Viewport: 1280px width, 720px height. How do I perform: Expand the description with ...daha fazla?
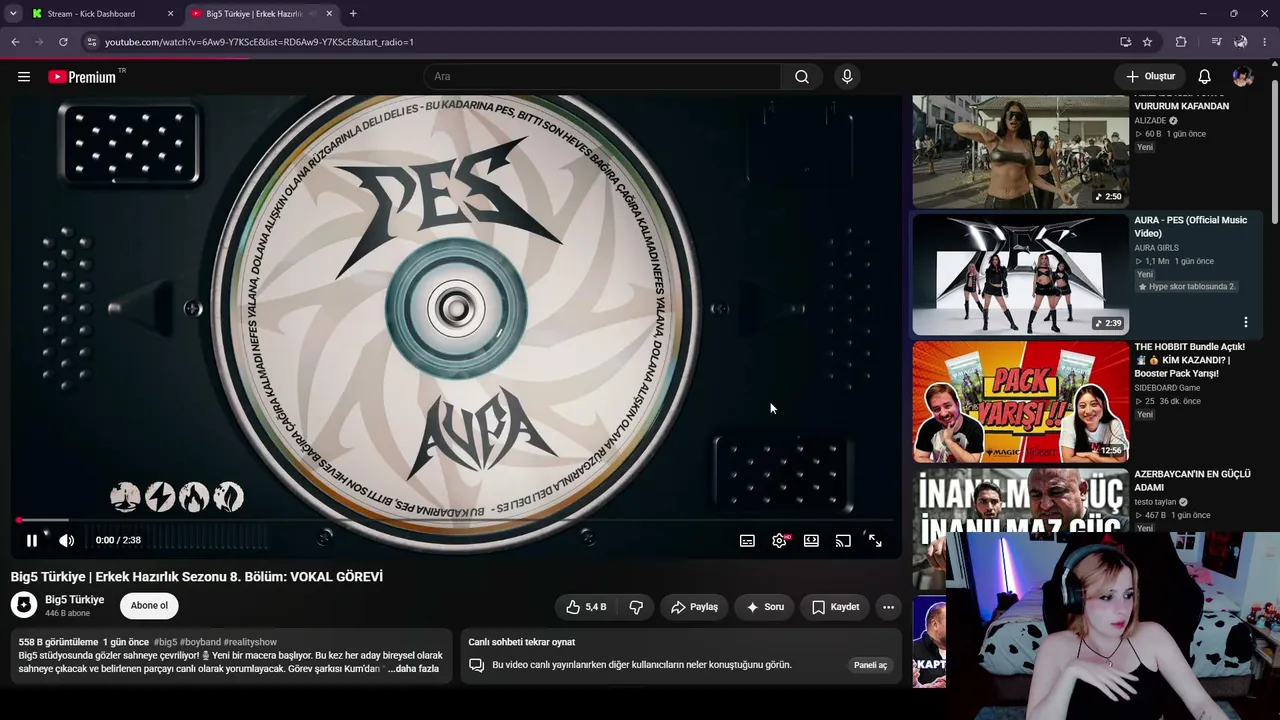click(x=413, y=669)
